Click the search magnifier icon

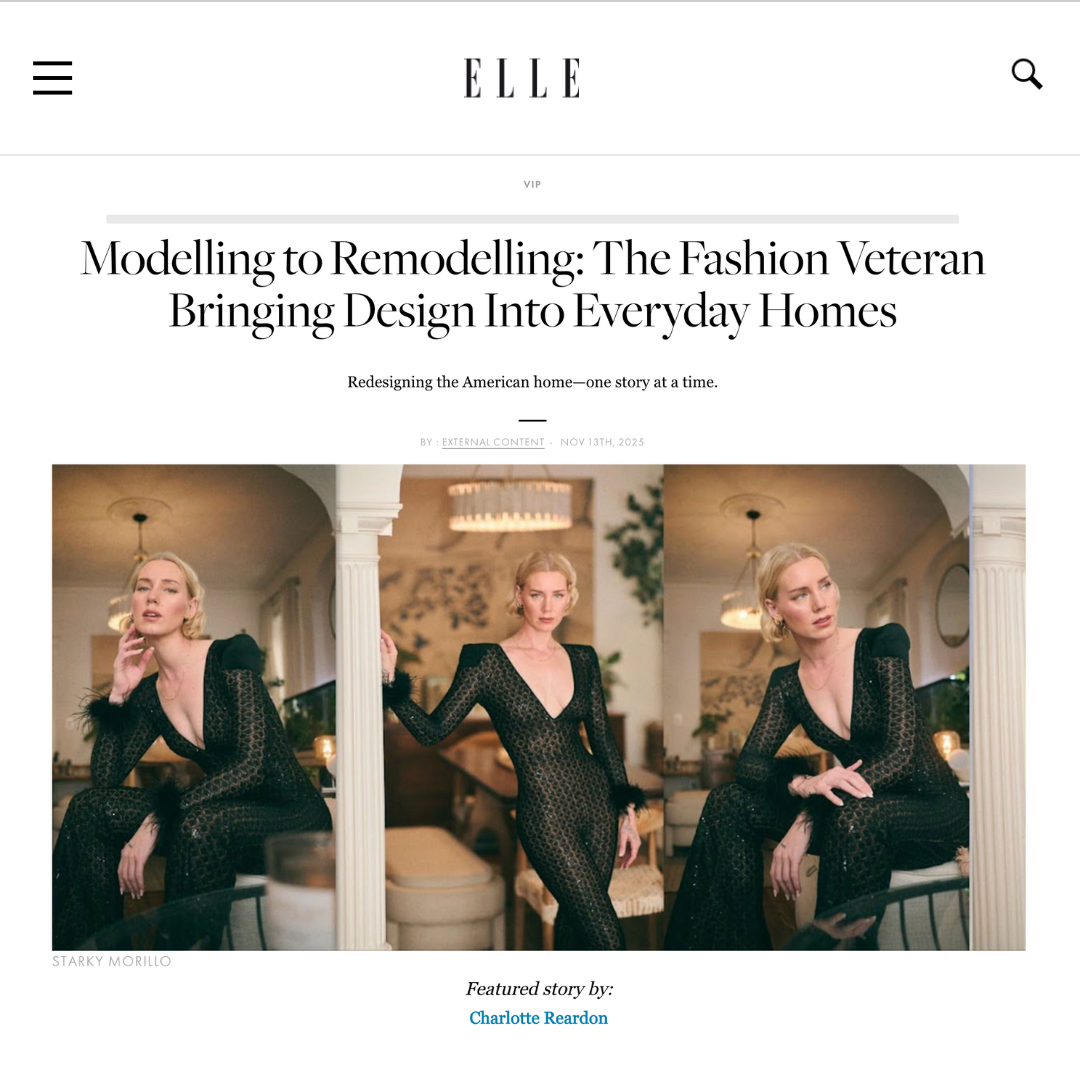click(x=1026, y=74)
